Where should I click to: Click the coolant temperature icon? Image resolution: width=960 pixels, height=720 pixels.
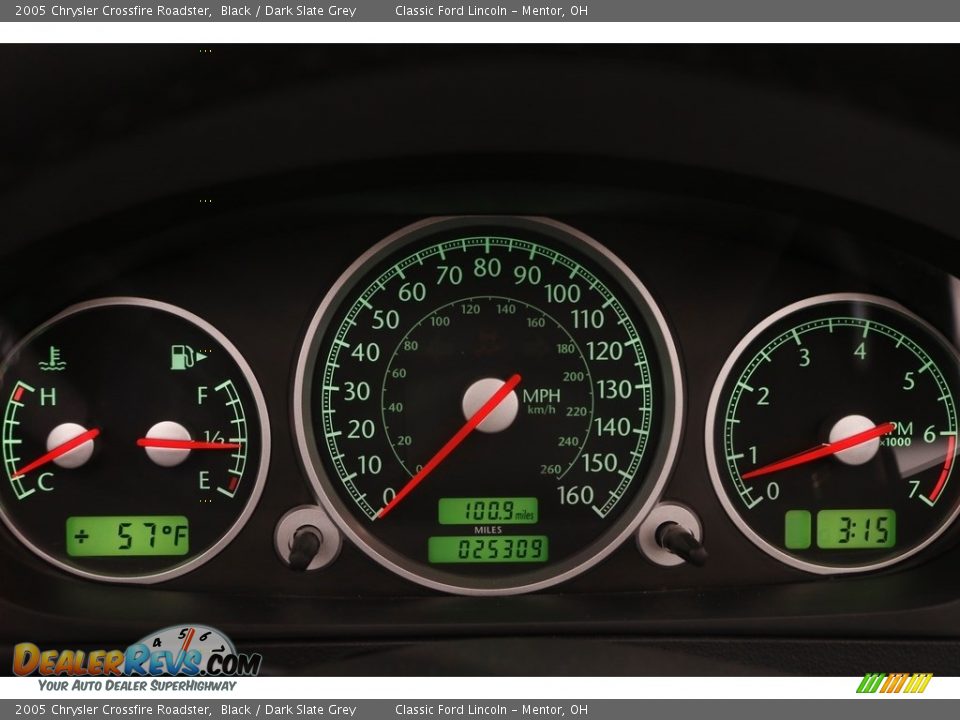52,358
